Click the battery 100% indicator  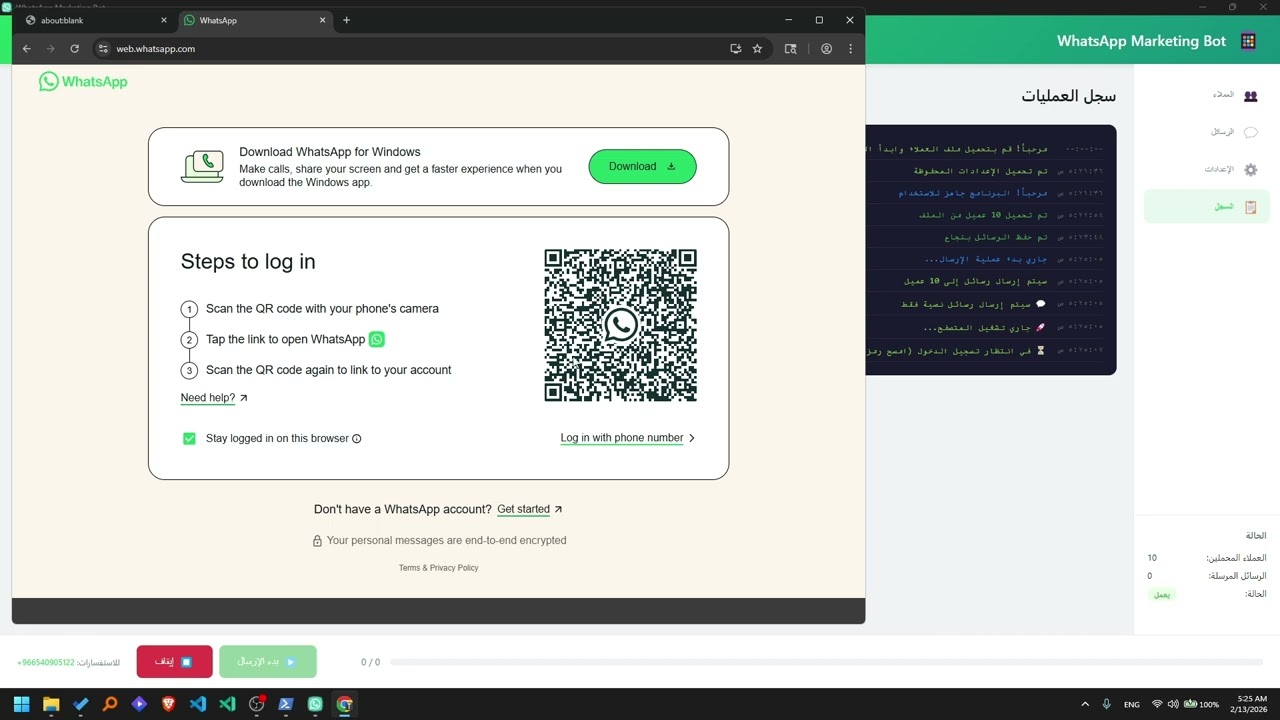click(1202, 704)
